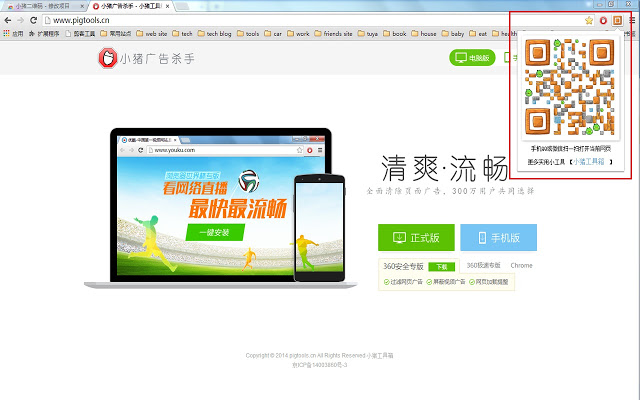The height and width of the screenshot is (400, 640).
Task: Click the 小猪工具箱 link in QR popup
Action: [588, 162]
